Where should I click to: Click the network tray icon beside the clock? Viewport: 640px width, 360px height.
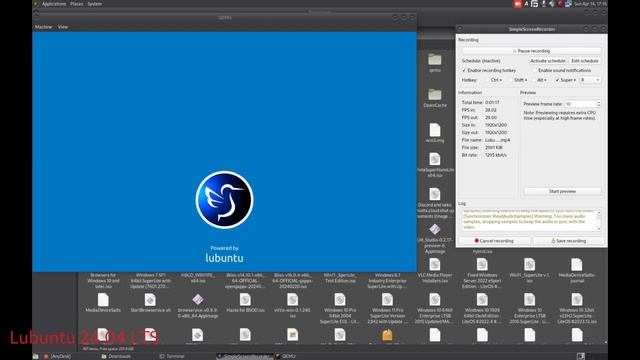568,4
